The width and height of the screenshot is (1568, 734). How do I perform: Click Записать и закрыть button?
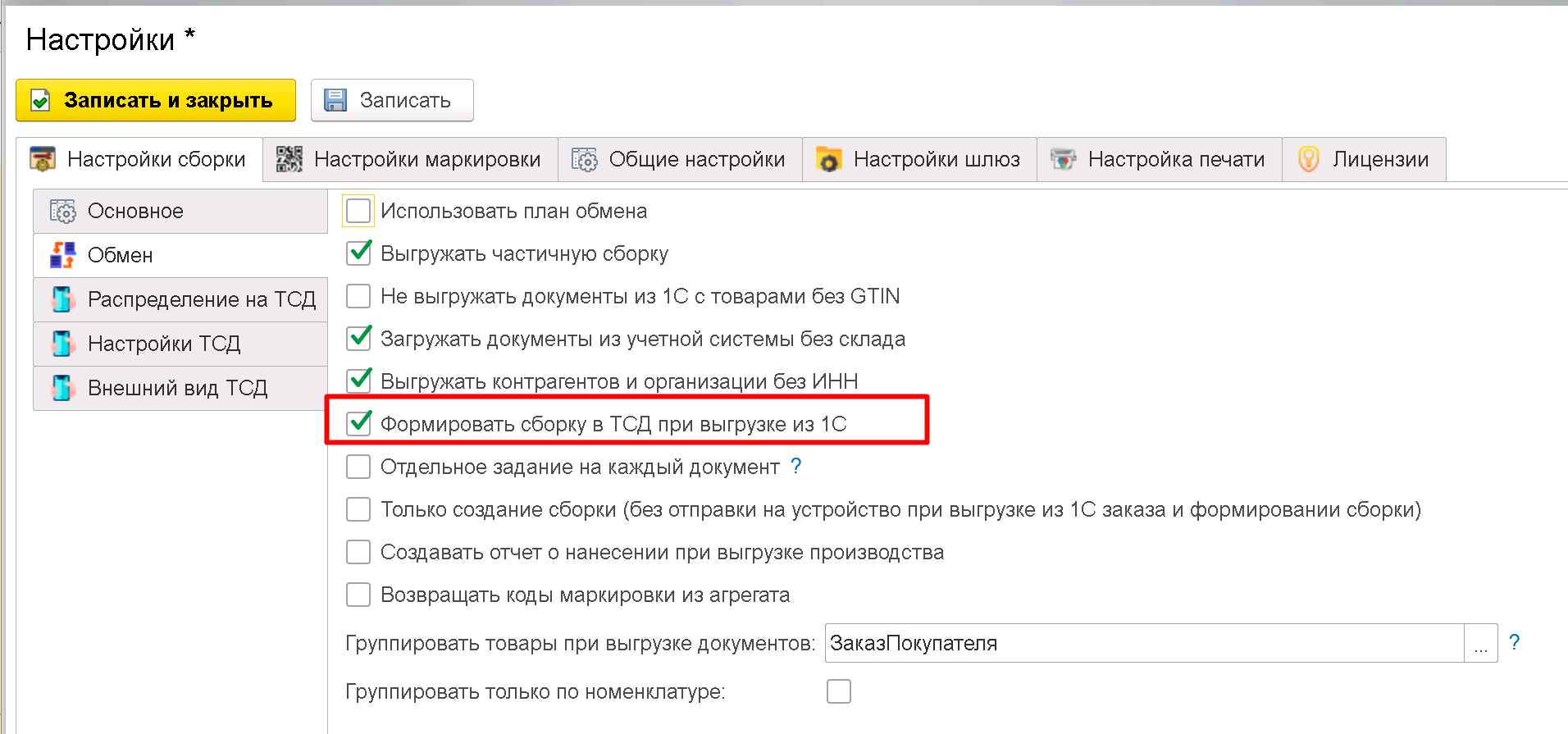coord(156,100)
